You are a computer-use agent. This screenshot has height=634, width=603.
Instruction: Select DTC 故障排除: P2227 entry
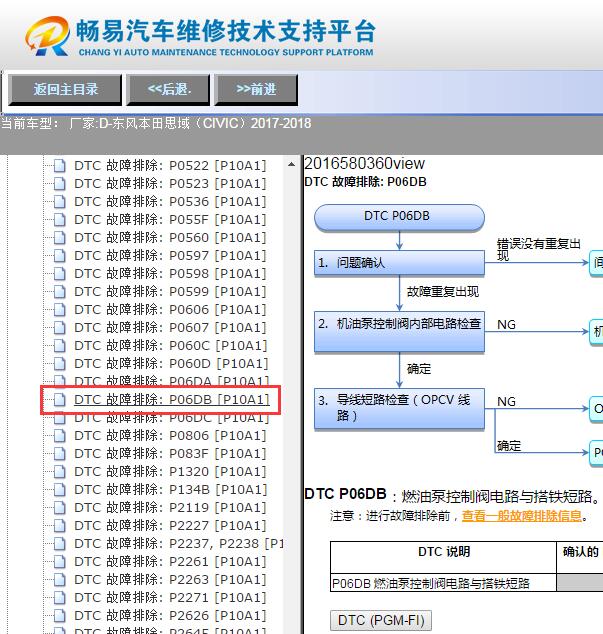point(170,526)
